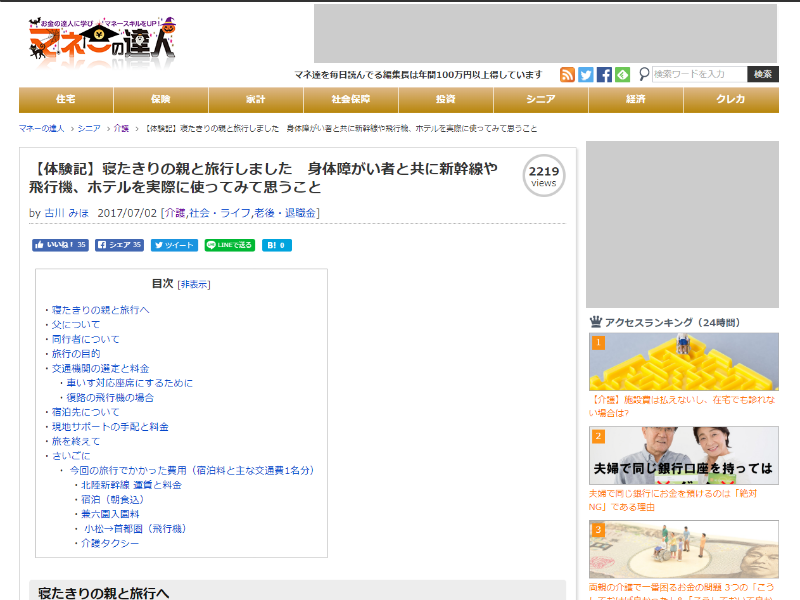Screen dimensions: 800x600
Task: Open the シニア menu tab
Action: point(541,99)
